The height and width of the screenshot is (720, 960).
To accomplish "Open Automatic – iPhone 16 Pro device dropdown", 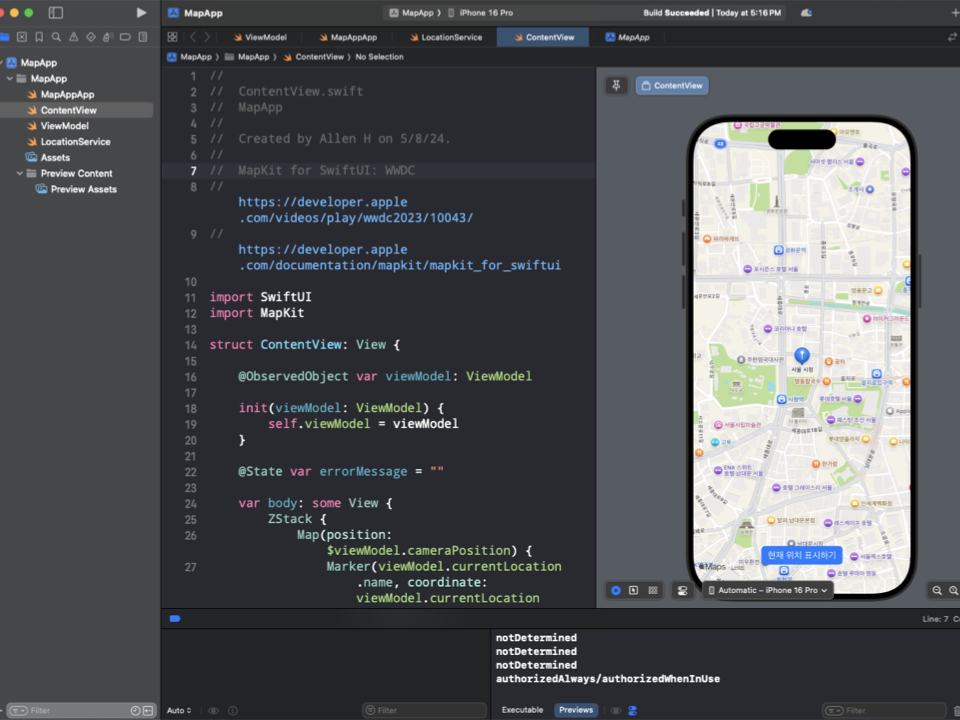I will (x=768, y=590).
